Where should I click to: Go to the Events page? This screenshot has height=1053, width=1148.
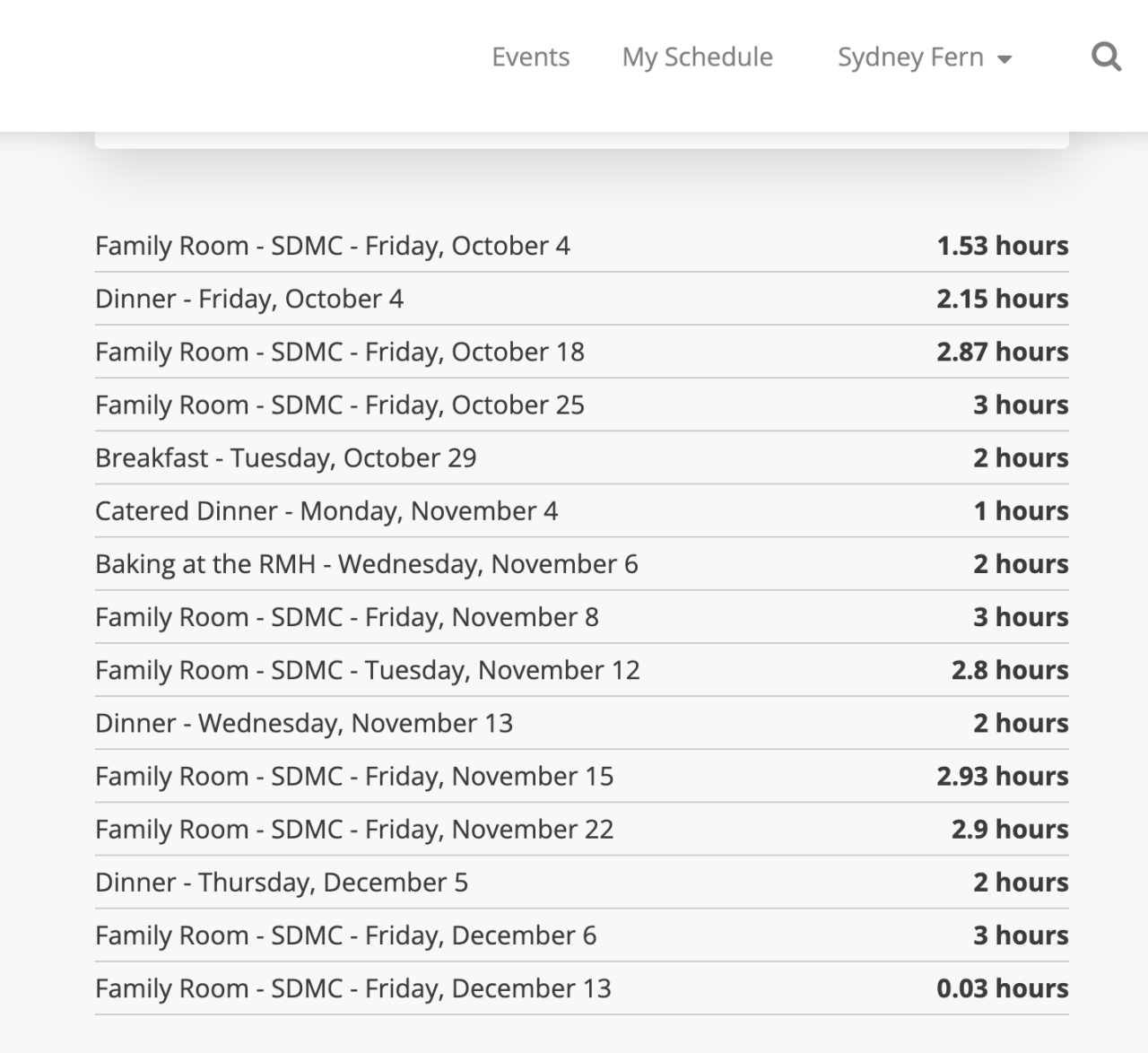coord(530,57)
